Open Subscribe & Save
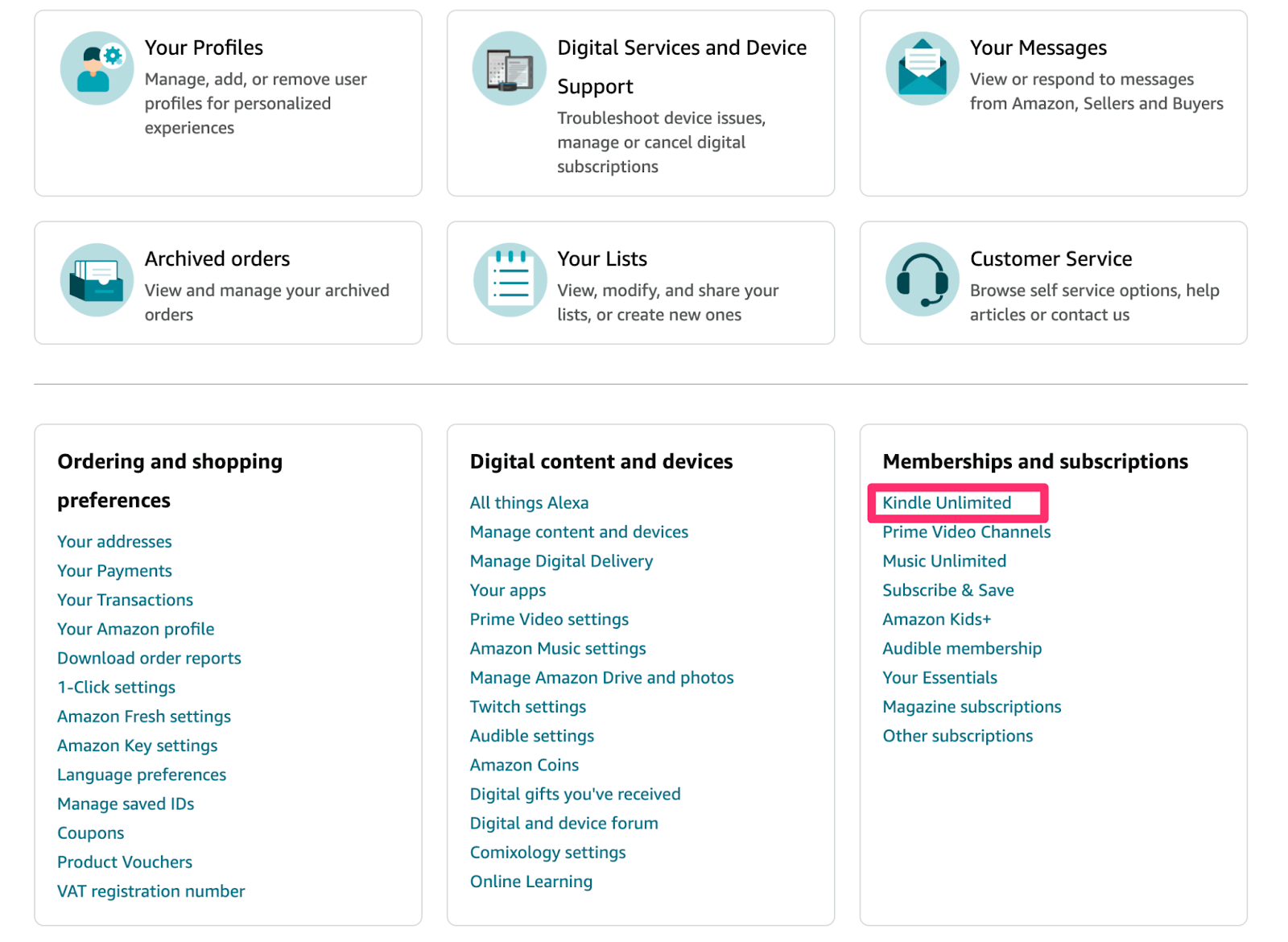Viewport: 1288px width, 942px height. 947,590
